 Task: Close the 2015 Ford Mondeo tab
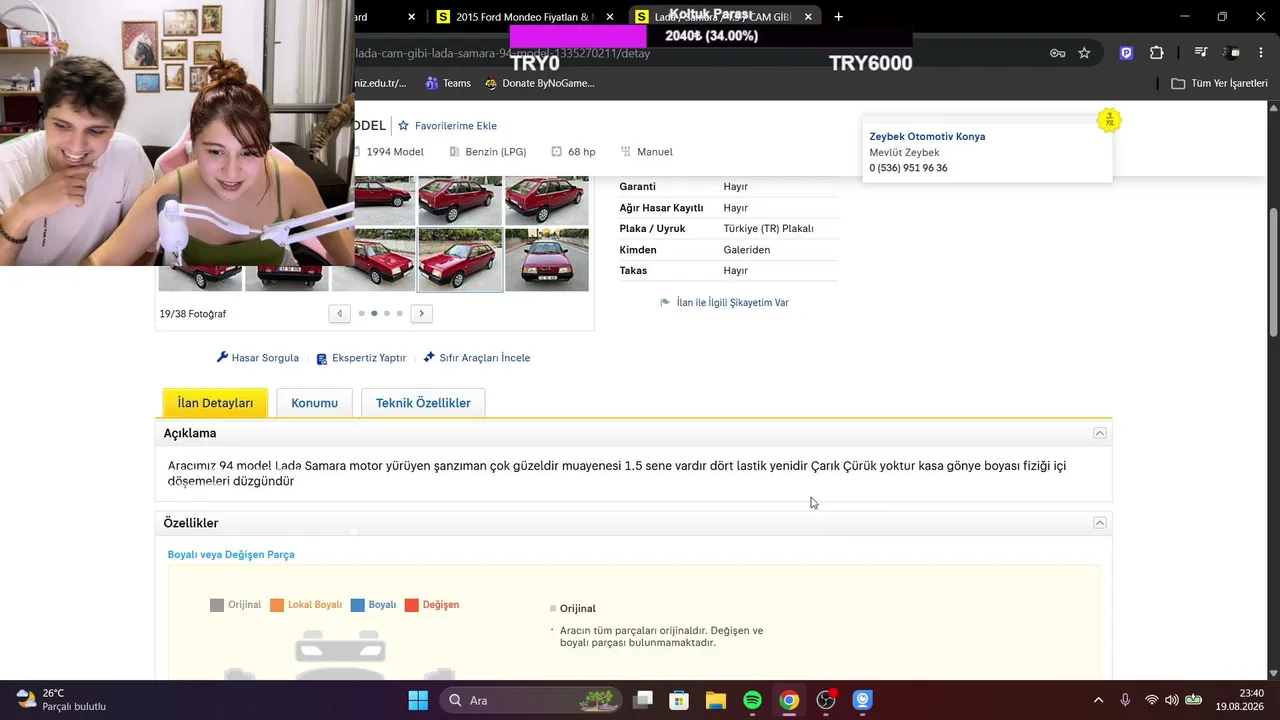click(x=610, y=17)
